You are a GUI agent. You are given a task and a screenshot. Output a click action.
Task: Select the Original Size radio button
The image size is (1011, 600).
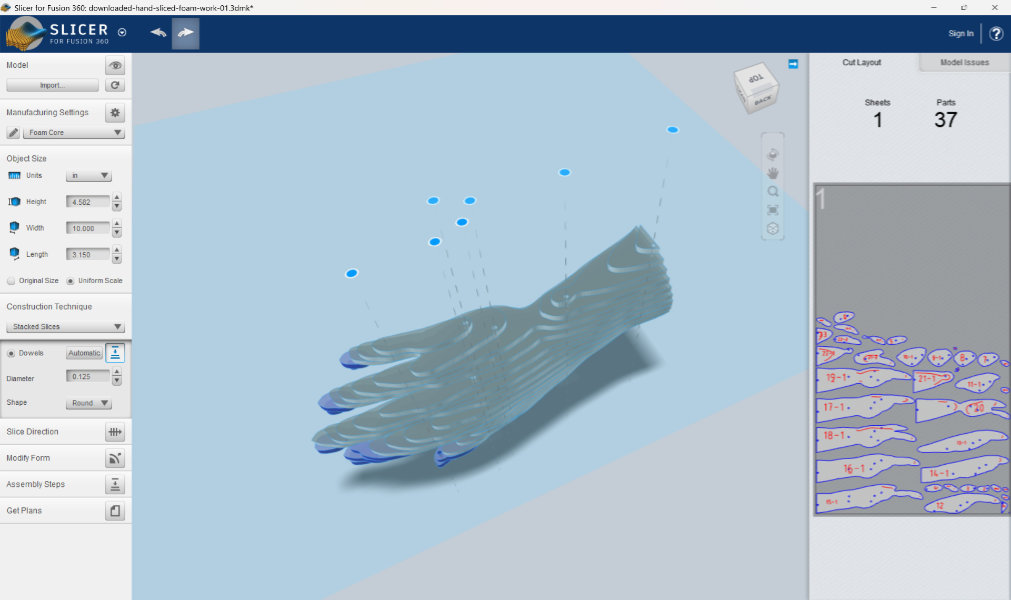click(11, 280)
